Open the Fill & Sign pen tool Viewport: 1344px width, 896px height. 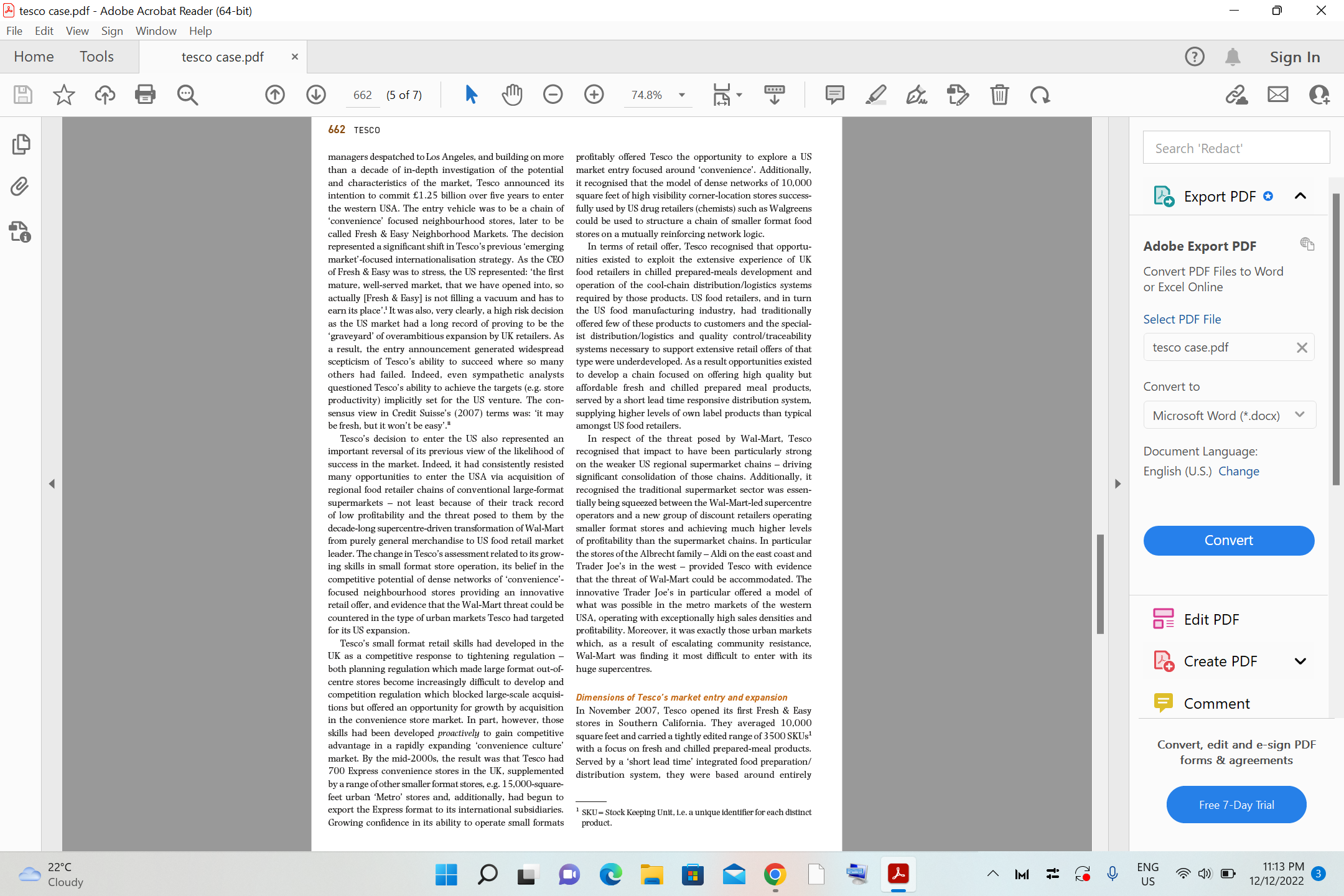(x=917, y=95)
